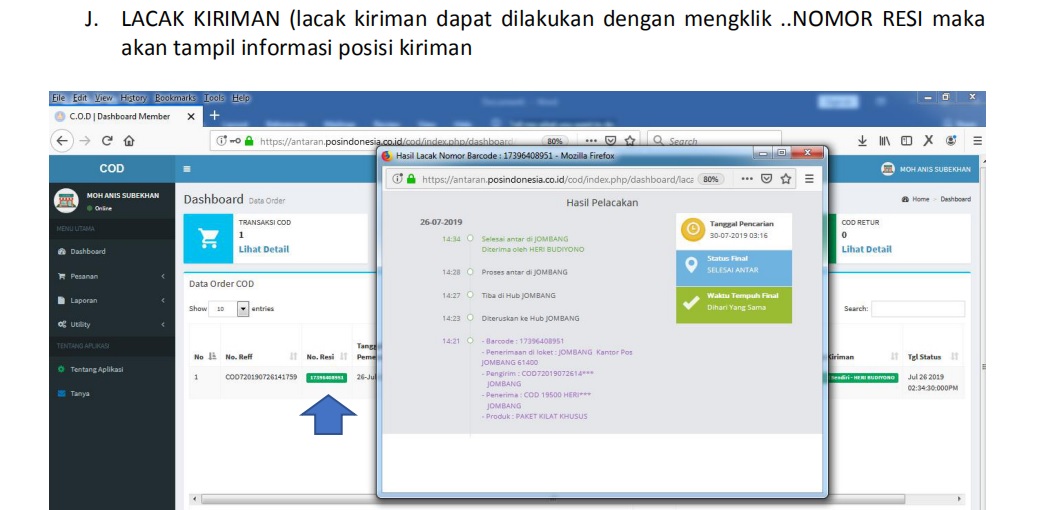Click Lihat Detail under COD Retur
Image resolution: width=1055 pixels, height=510 pixels.
[x=867, y=249]
